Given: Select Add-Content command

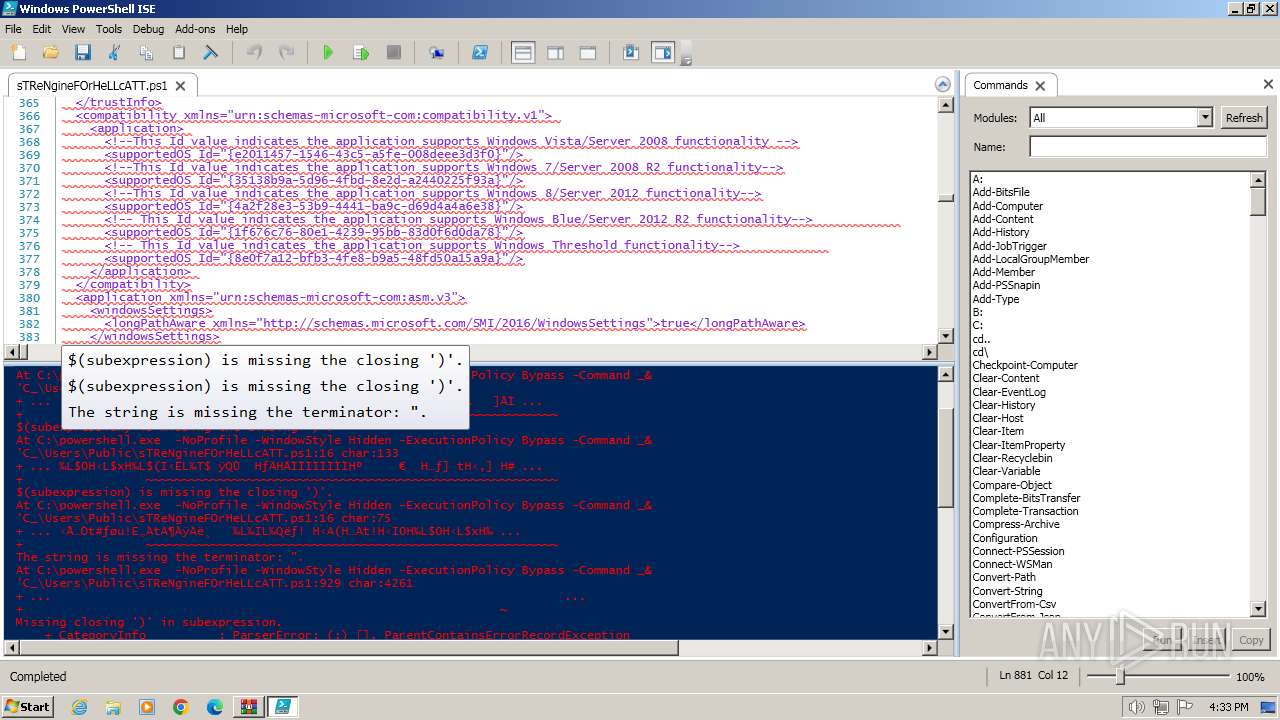Looking at the screenshot, I should tap(1003, 219).
